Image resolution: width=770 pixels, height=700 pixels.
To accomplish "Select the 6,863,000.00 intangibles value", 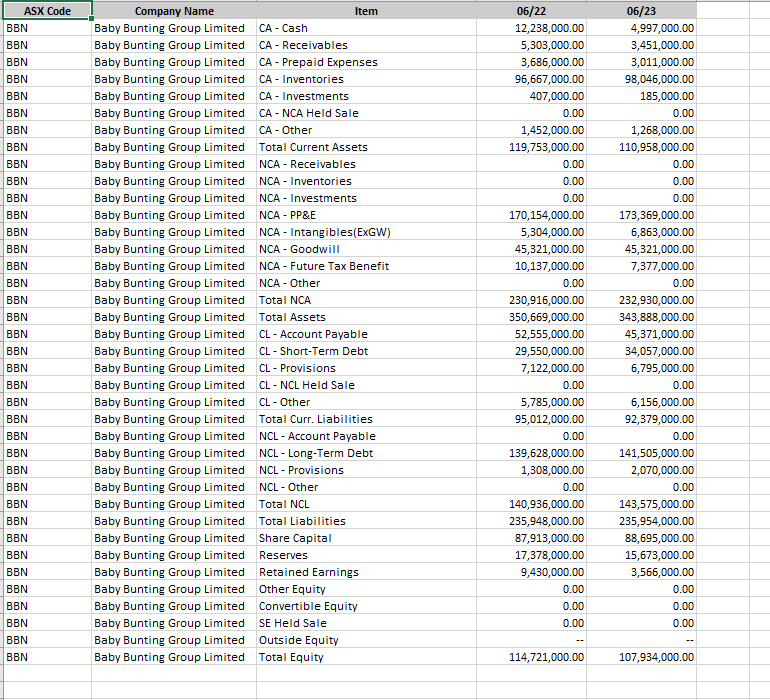I will point(641,232).
